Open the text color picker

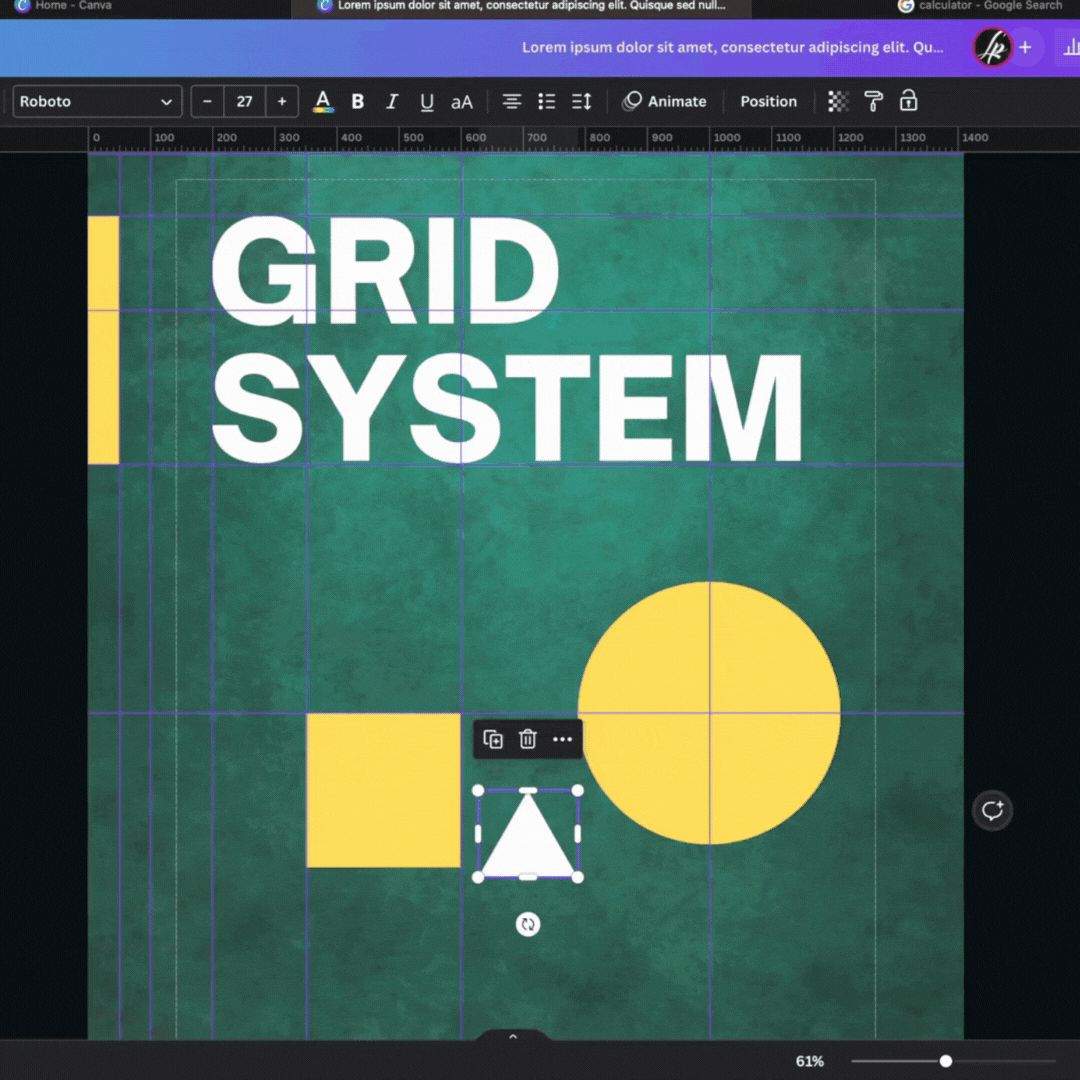[x=323, y=101]
